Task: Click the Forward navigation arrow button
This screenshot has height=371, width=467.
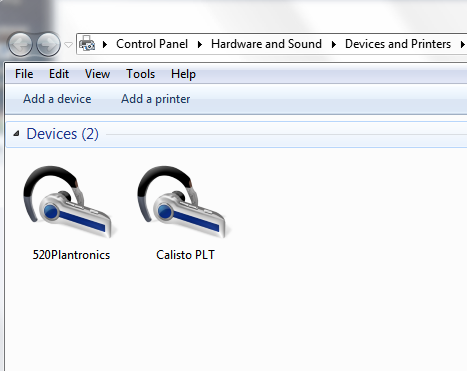Action: [48, 44]
